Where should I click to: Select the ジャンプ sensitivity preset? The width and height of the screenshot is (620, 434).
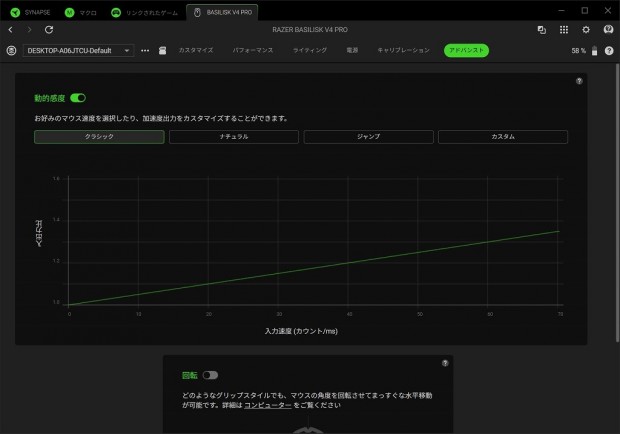[x=369, y=137]
